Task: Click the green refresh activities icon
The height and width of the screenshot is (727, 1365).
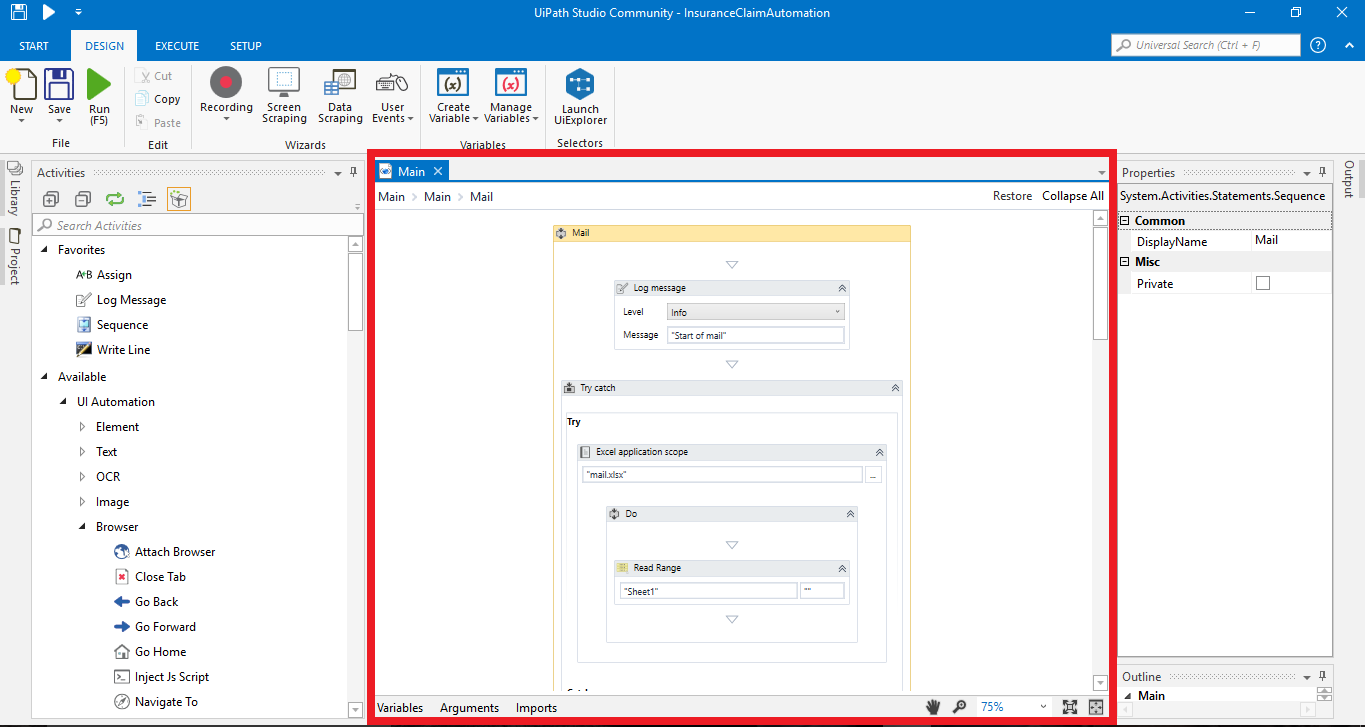Action: tap(115, 199)
